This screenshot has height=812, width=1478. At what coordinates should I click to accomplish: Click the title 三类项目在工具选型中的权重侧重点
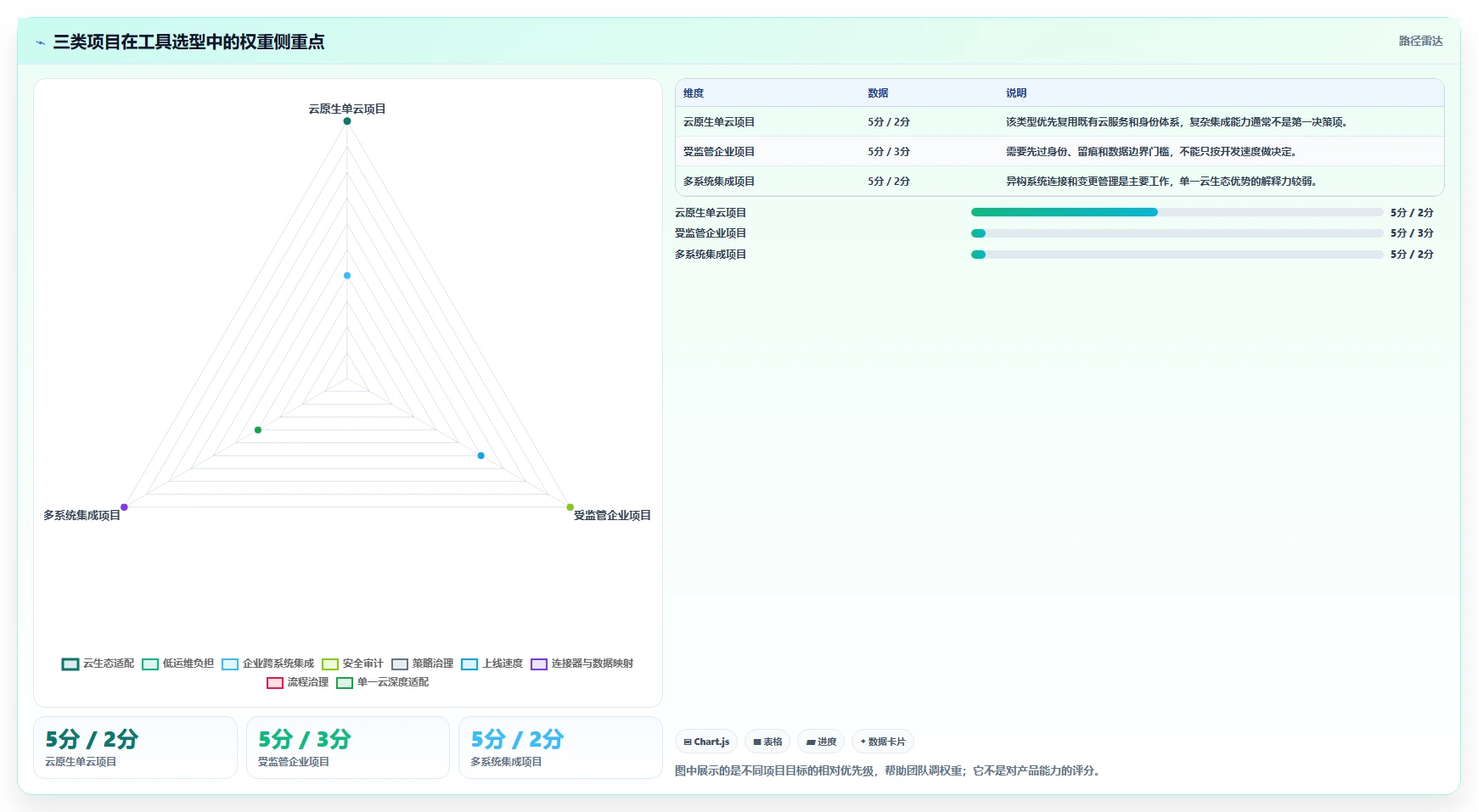click(x=188, y=42)
